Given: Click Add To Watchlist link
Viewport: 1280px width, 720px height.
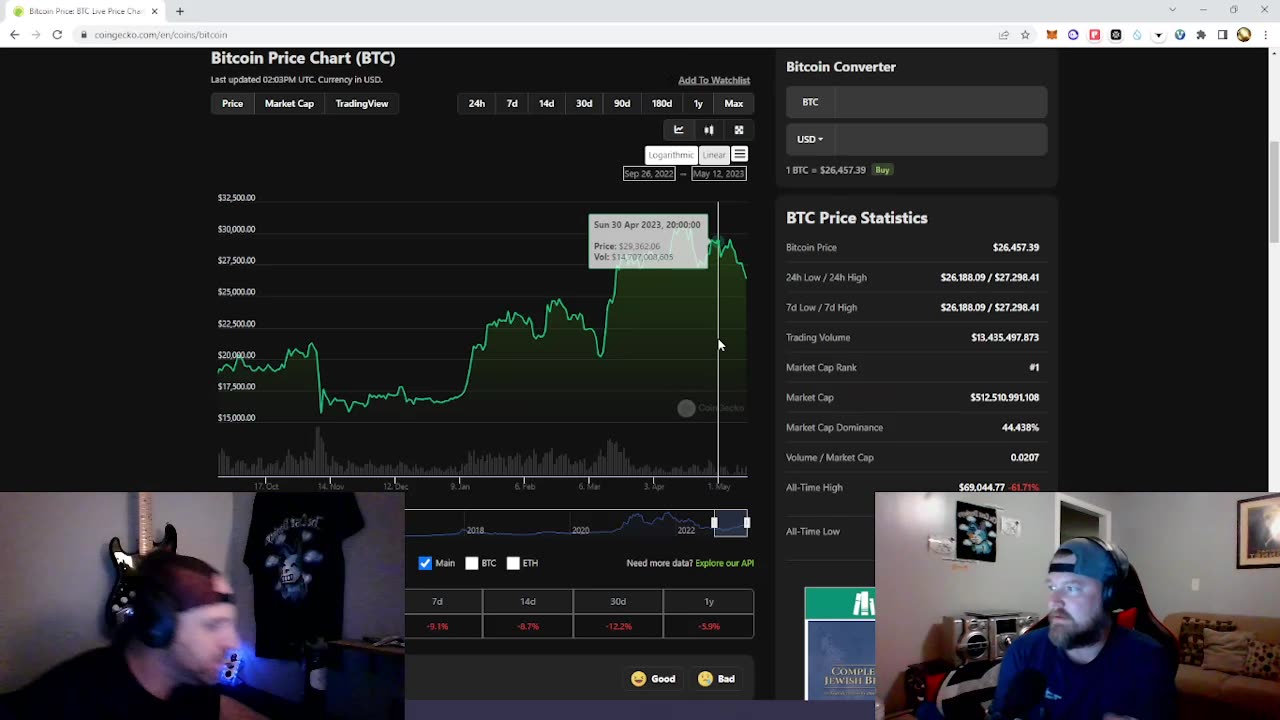Looking at the screenshot, I should click(714, 80).
